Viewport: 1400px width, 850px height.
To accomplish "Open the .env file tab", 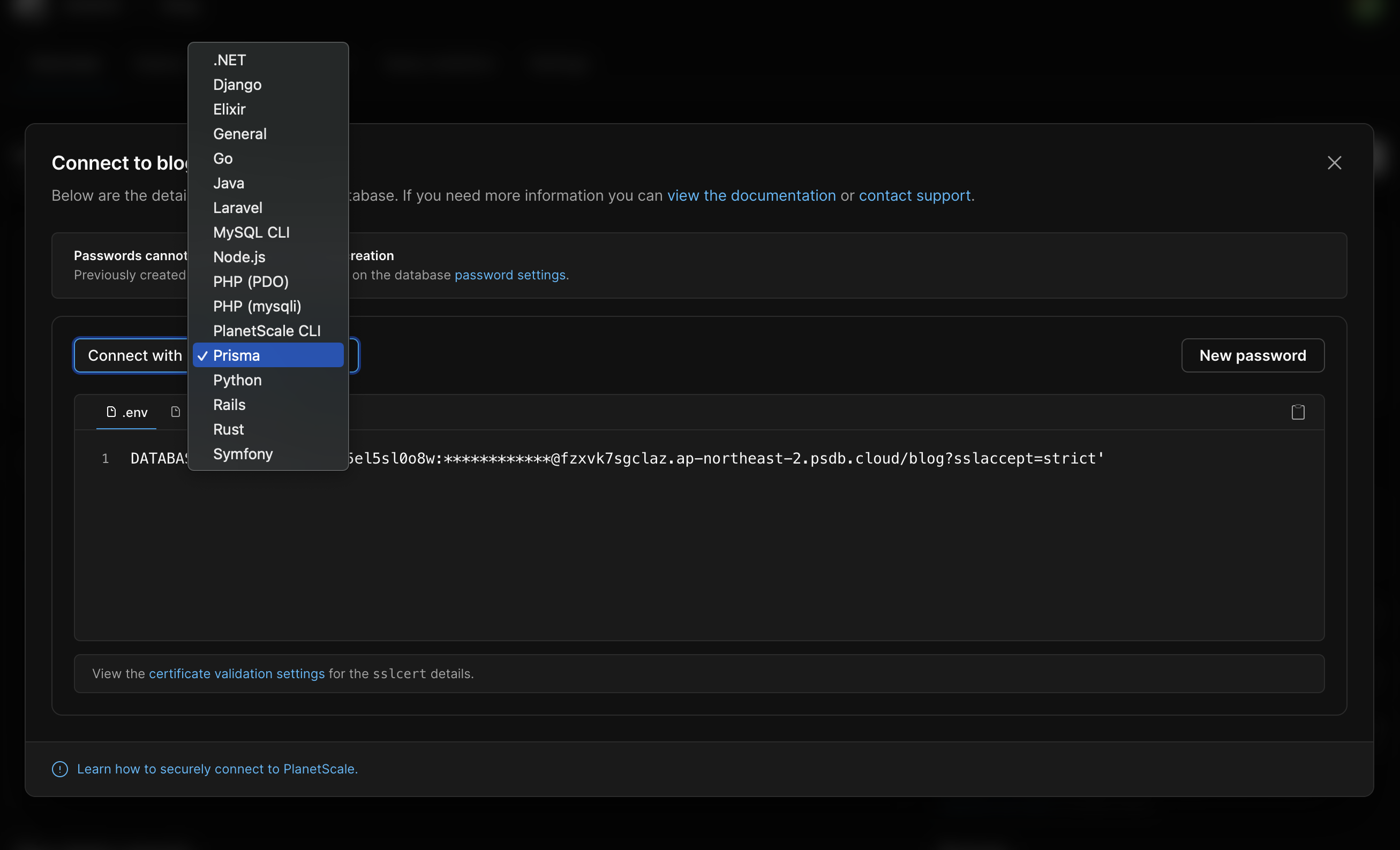I will [x=127, y=412].
